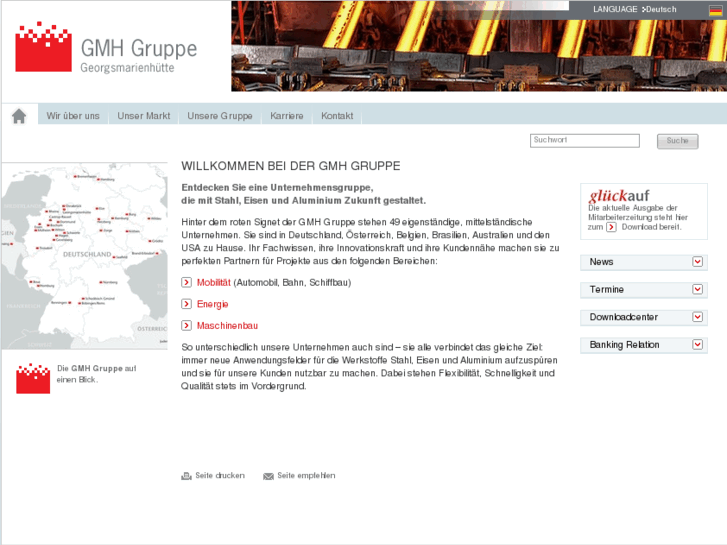Open the Energie link
The height and width of the screenshot is (545, 727).
pyautogui.click(x=212, y=304)
